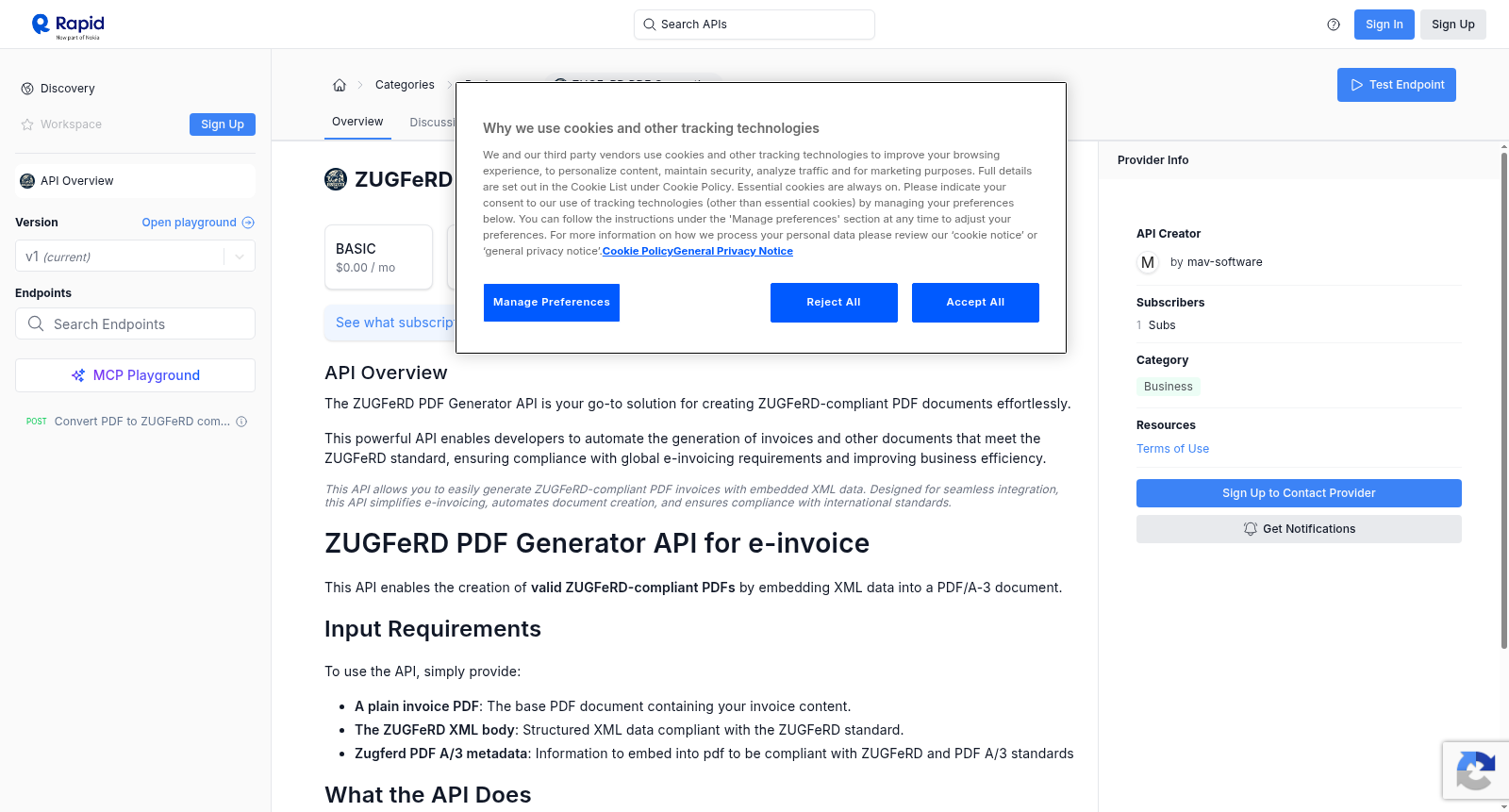Click the Open playground arrow icon
The width and height of the screenshot is (1509, 812).
click(x=248, y=223)
